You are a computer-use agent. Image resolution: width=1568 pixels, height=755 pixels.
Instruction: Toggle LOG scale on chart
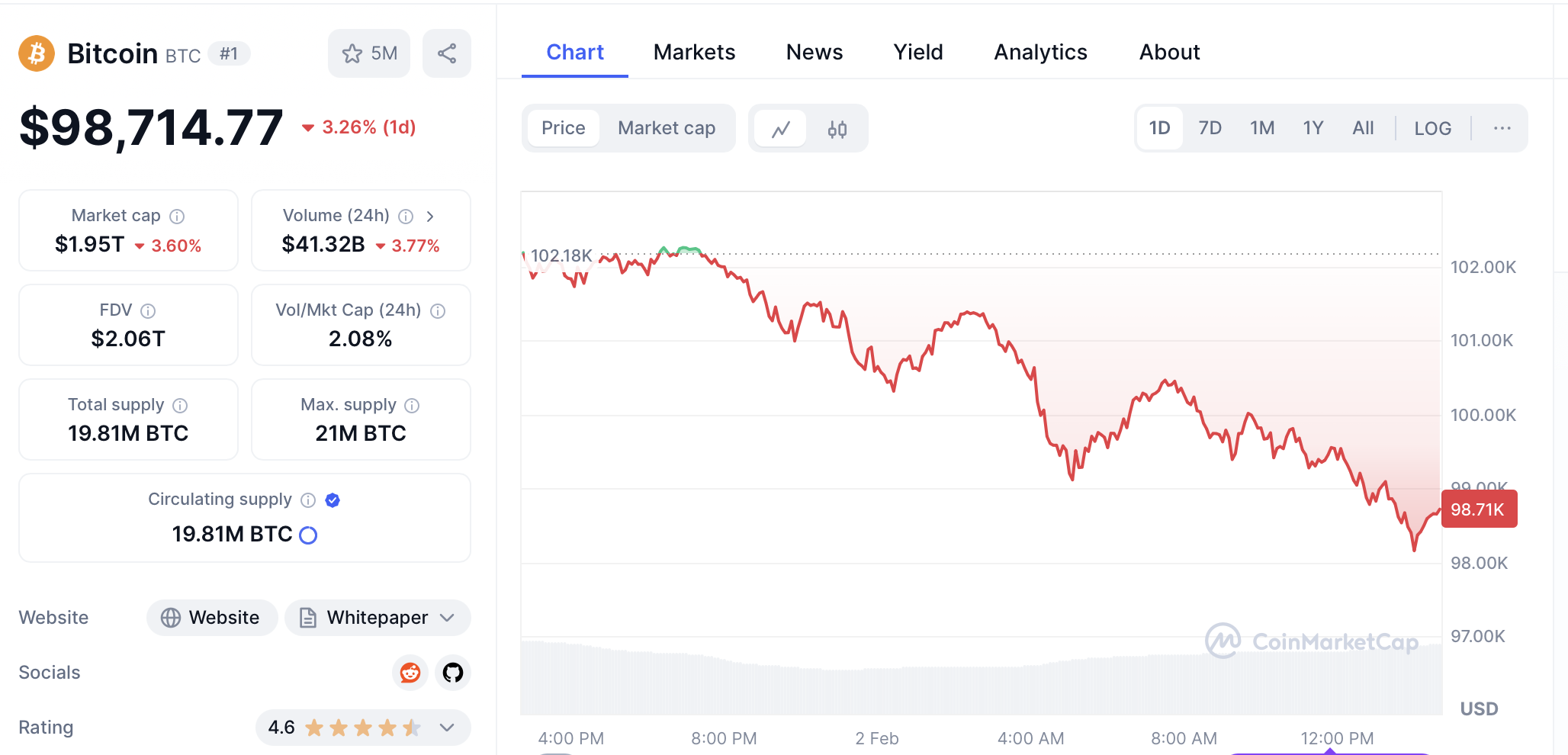pos(1432,128)
